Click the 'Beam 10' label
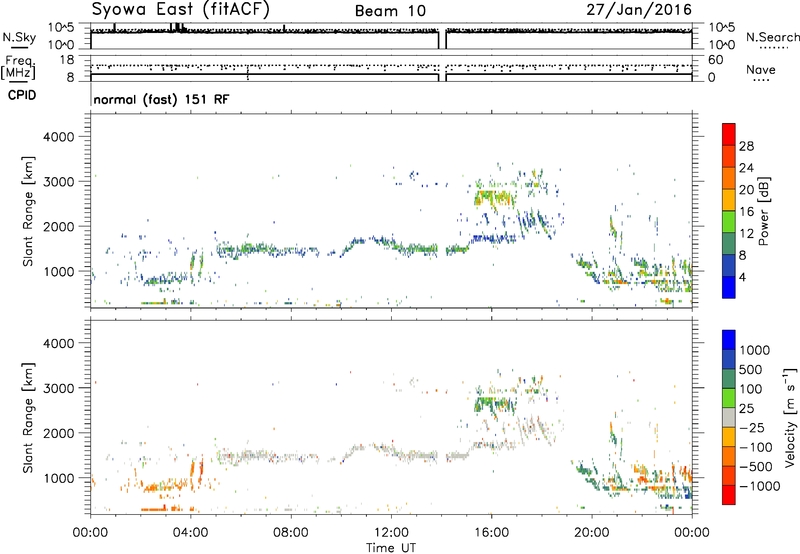 [x=390, y=11]
